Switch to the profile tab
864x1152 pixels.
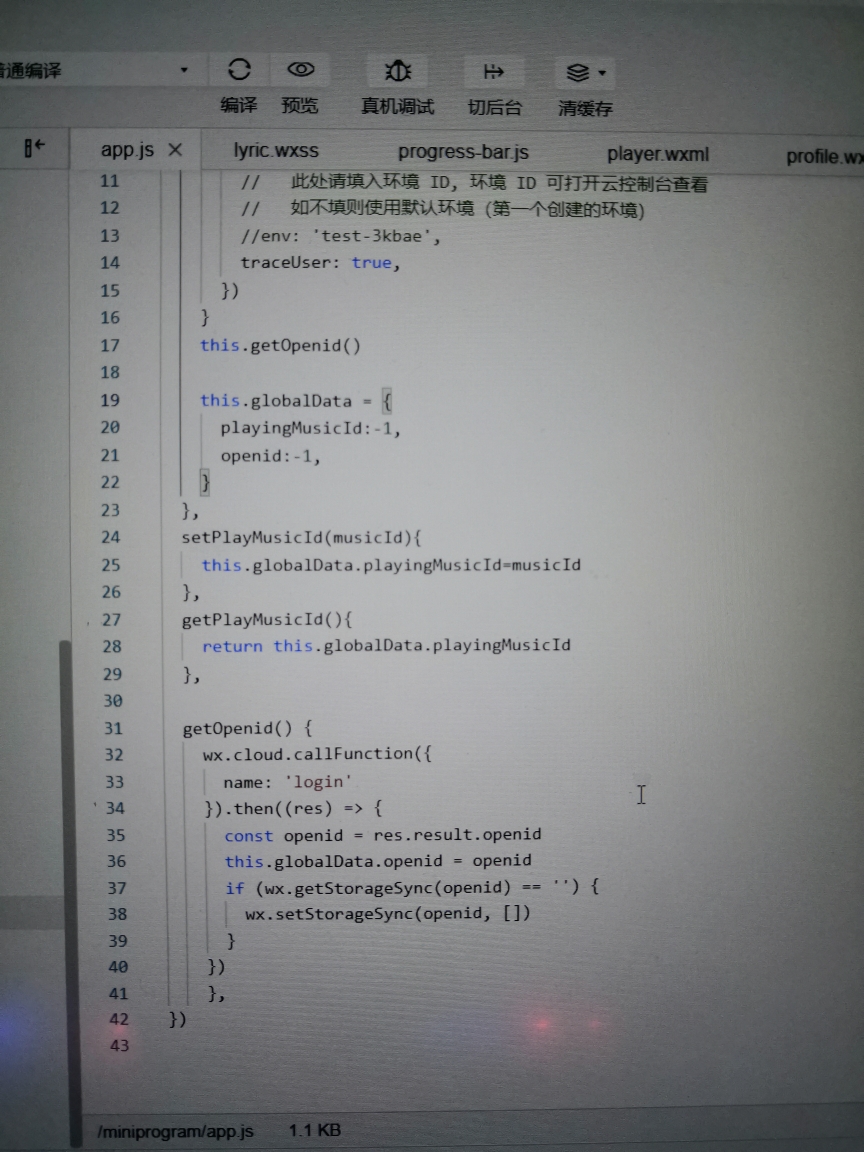pyautogui.click(x=824, y=156)
